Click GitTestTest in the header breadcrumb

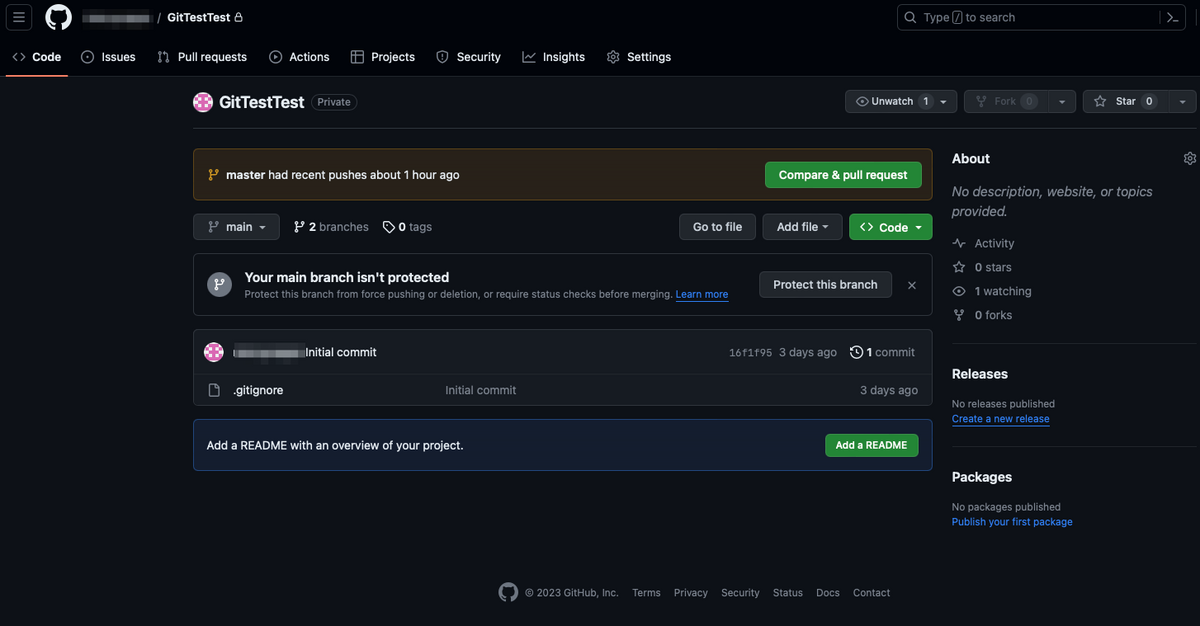pos(199,18)
